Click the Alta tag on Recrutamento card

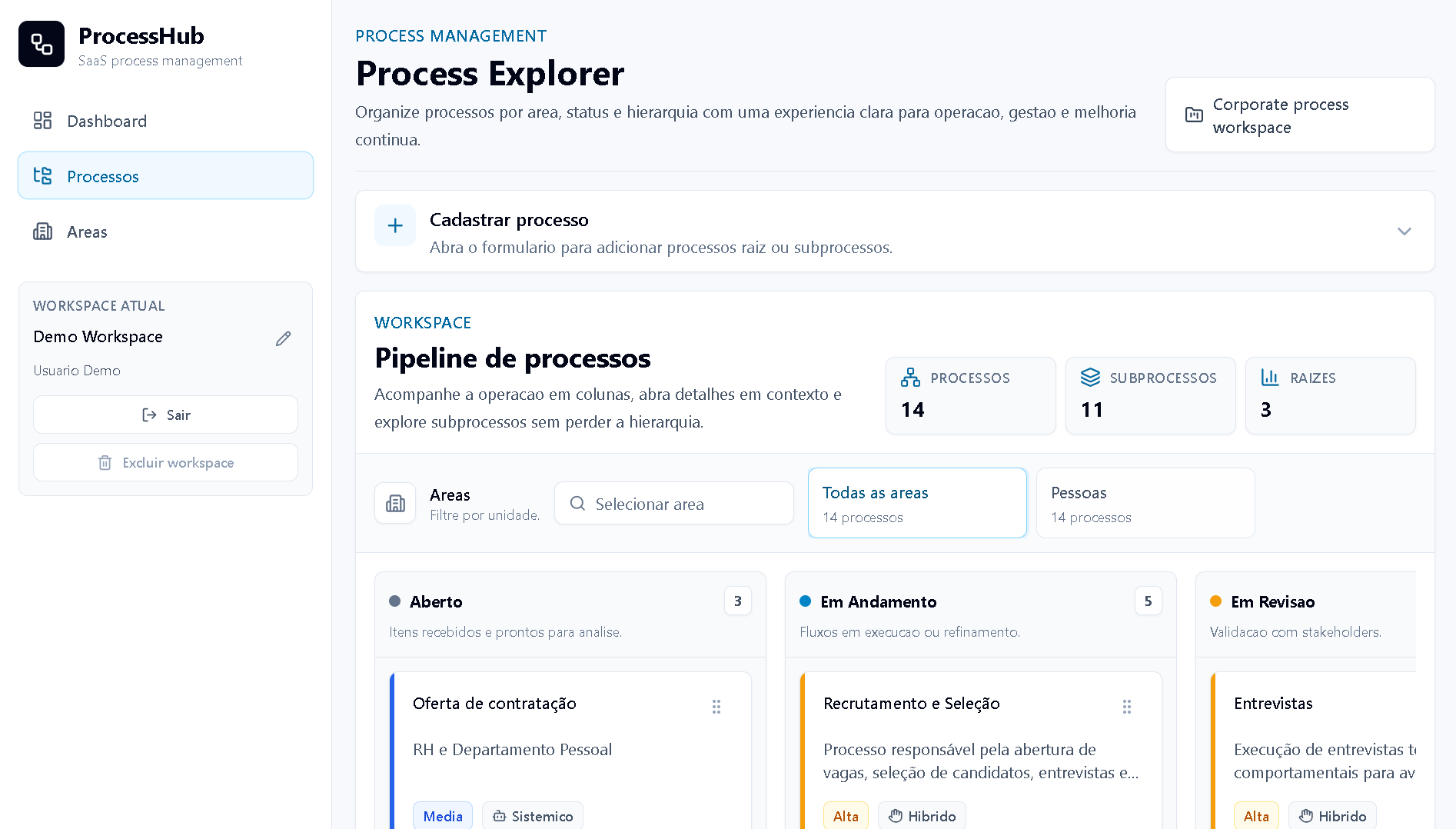pos(846,816)
